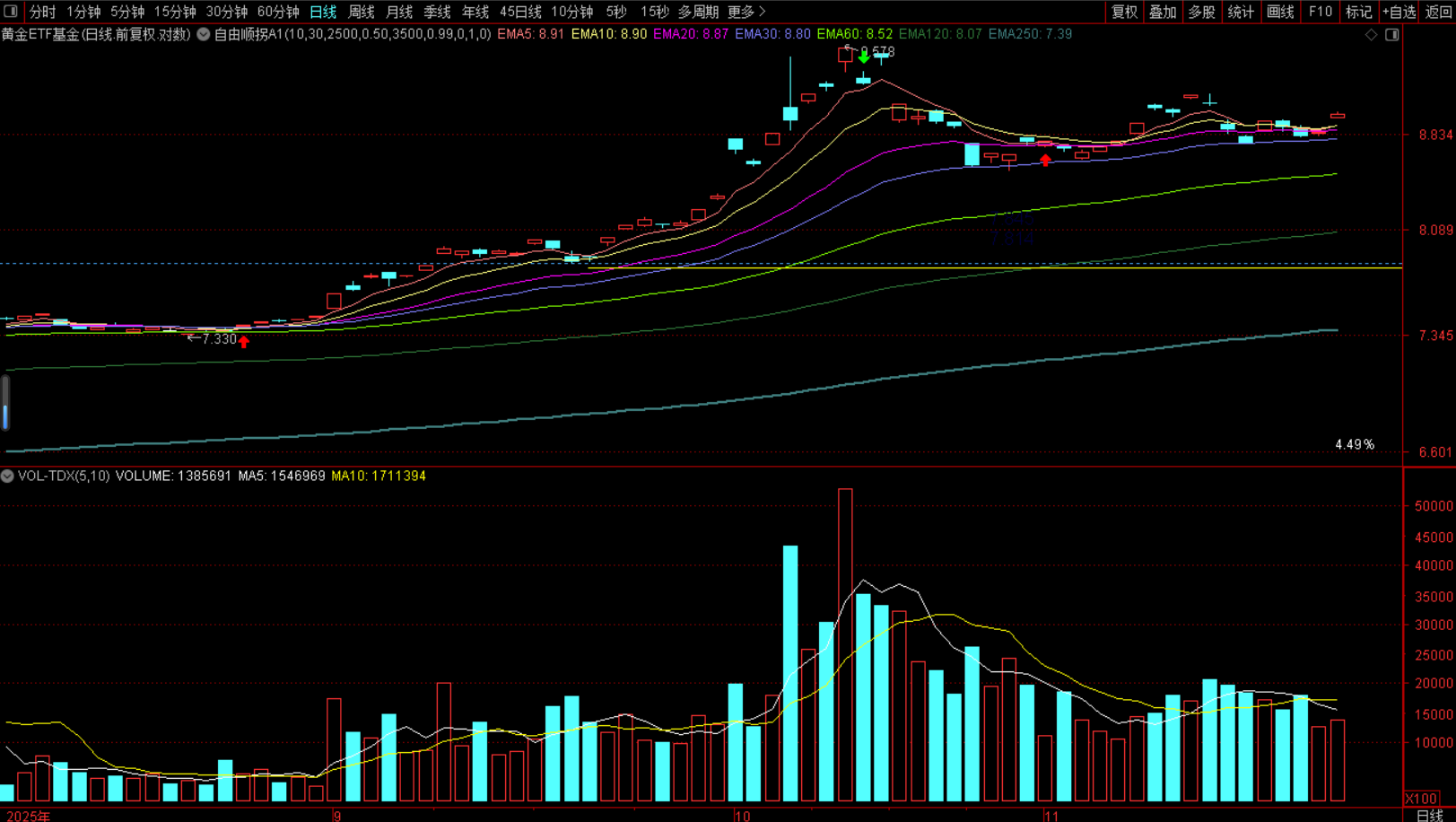This screenshot has height=822, width=1456.
Task: Click the 叠加 overlay button
Action: pyautogui.click(x=1163, y=12)
